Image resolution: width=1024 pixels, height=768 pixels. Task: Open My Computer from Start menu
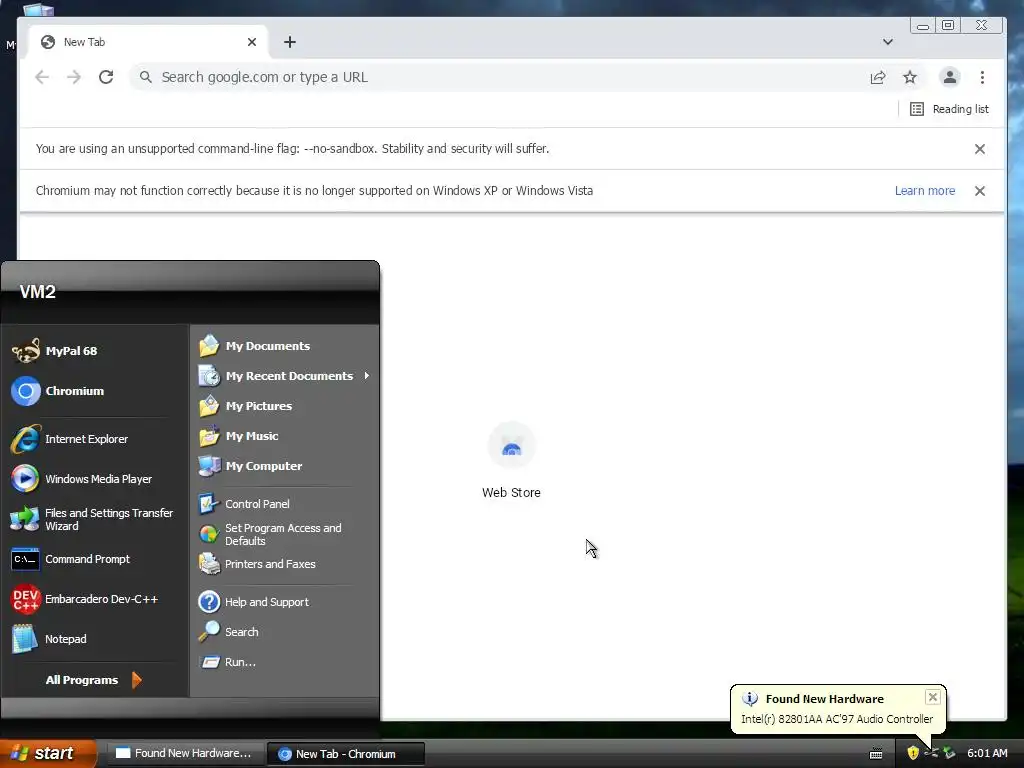click(x=284, y=466)
